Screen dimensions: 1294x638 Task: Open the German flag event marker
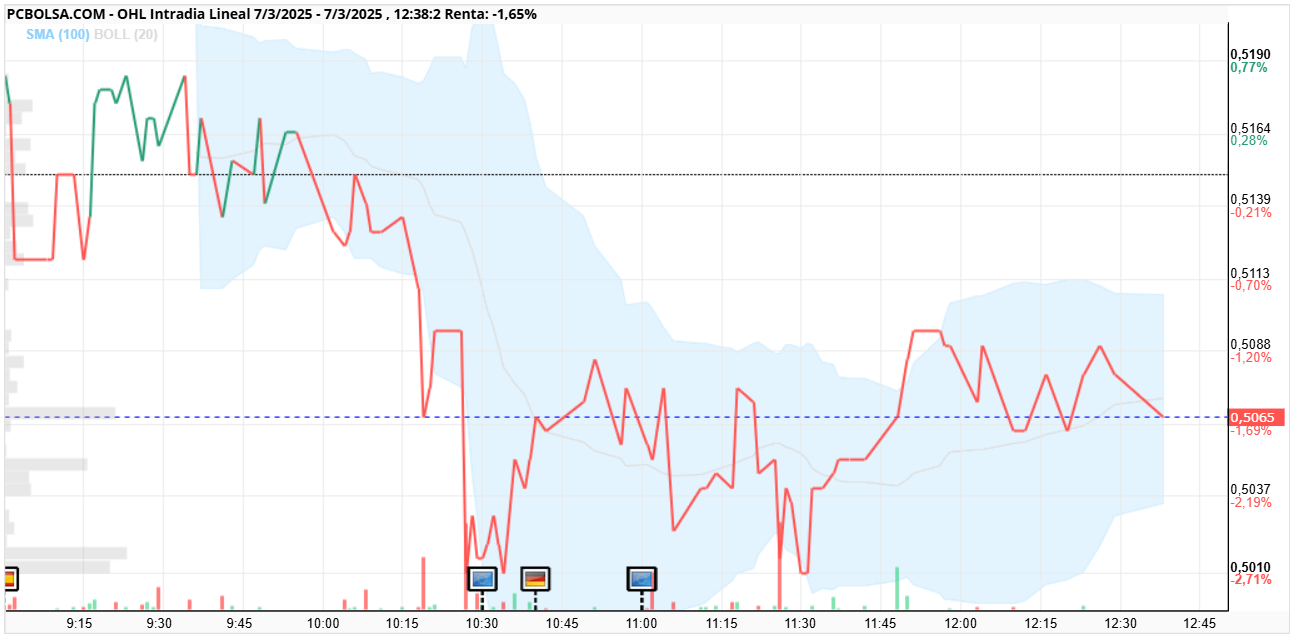(535, 578)
